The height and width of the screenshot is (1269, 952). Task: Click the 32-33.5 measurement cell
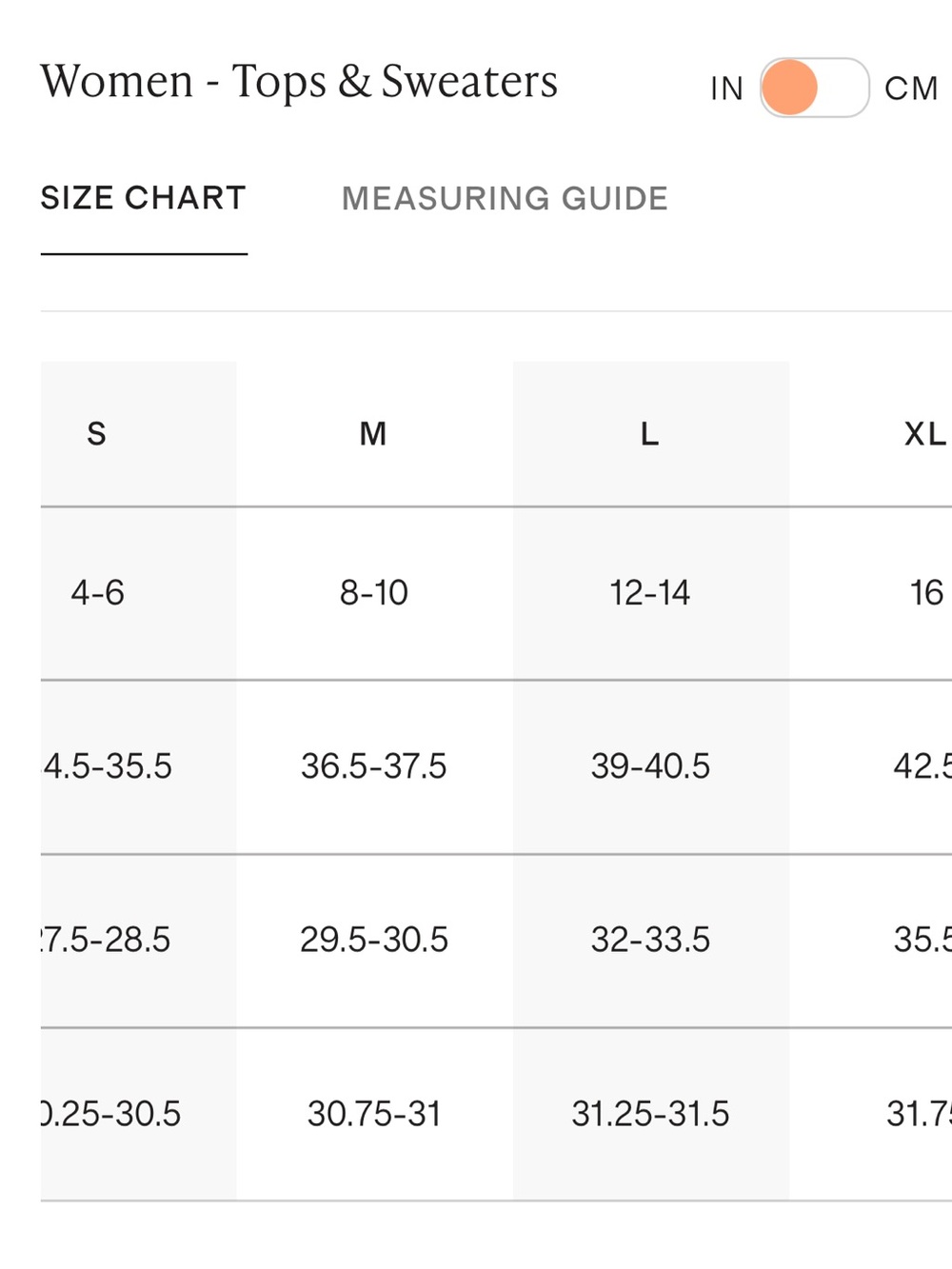point(650,941)
